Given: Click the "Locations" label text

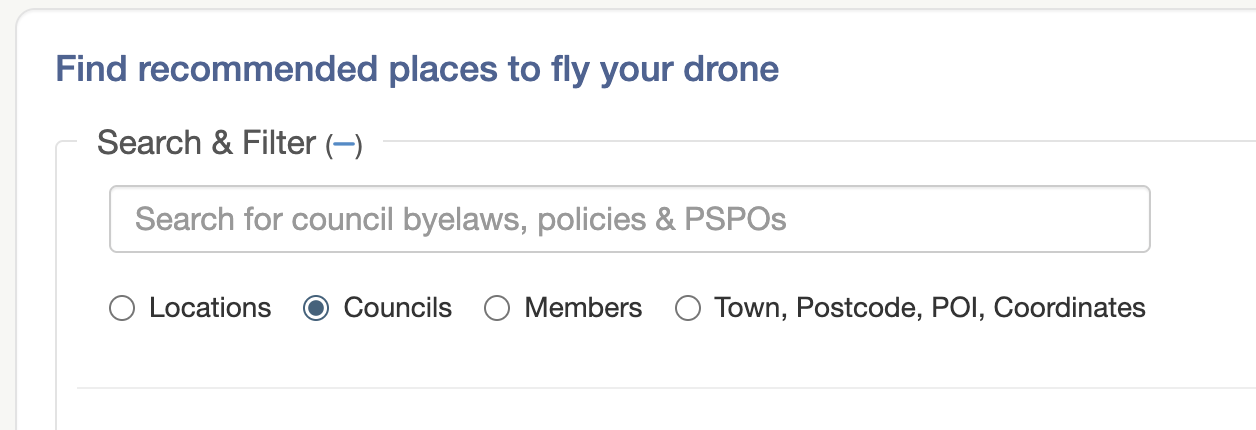Looking at the screenshot, I should click(210, 308).
